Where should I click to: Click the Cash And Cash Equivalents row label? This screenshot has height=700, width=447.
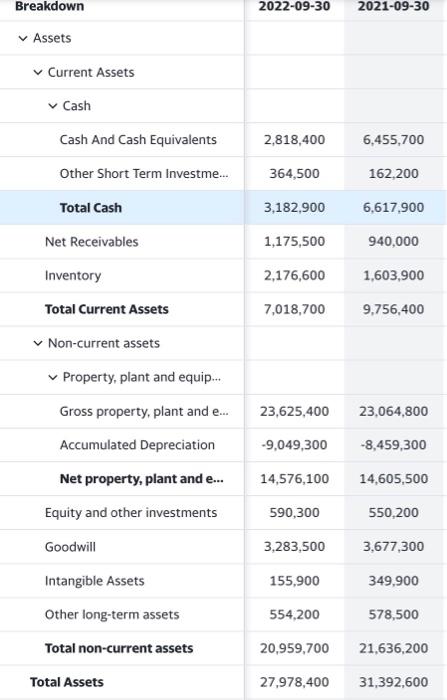click(x=138, y=140)
